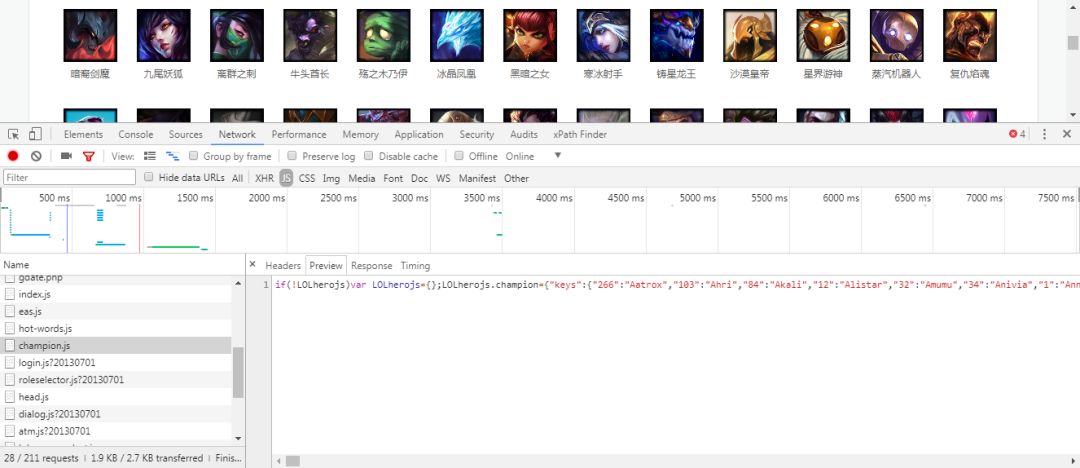Select the Ahri nine-tailed fox thumbnail
Screen dimensions: 1080x468
click(x=163, y=35)
